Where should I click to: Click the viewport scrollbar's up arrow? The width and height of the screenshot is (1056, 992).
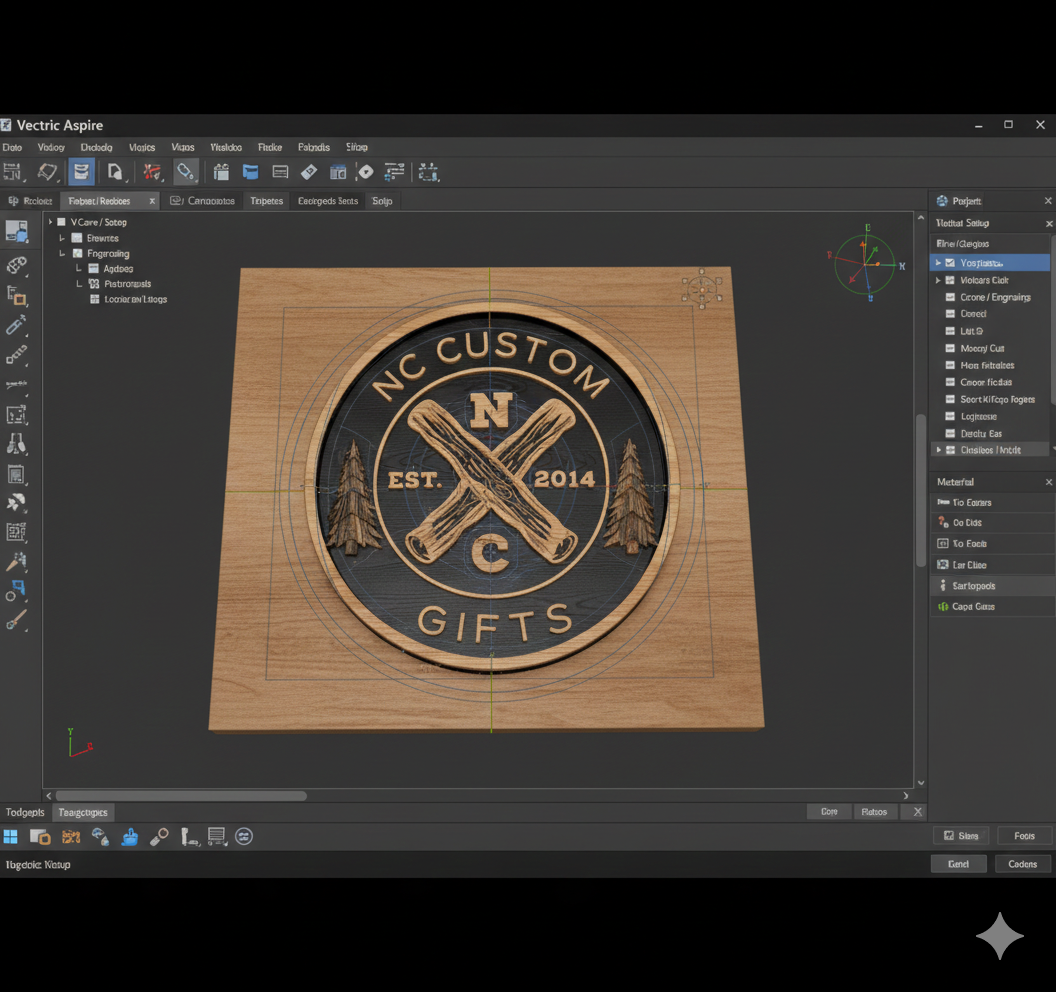click(x=921, y=218)
